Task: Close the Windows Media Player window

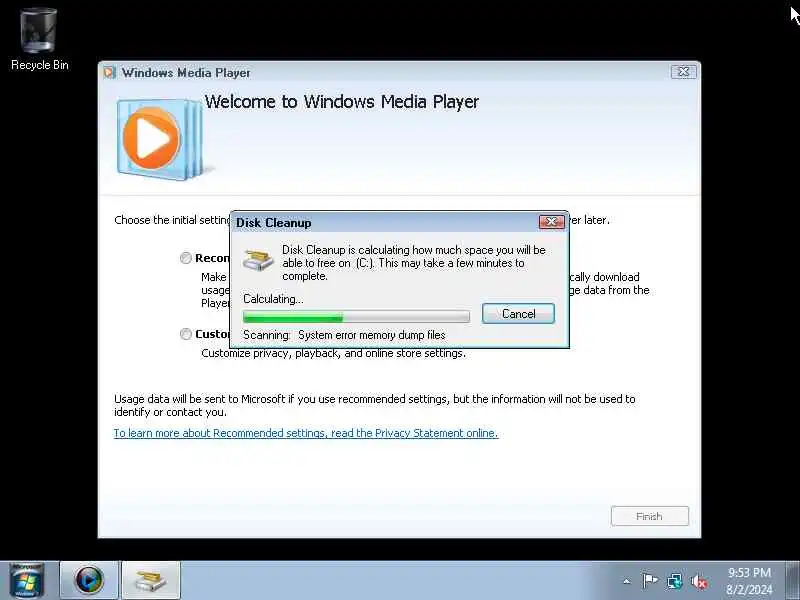Action: click(683, 72)
